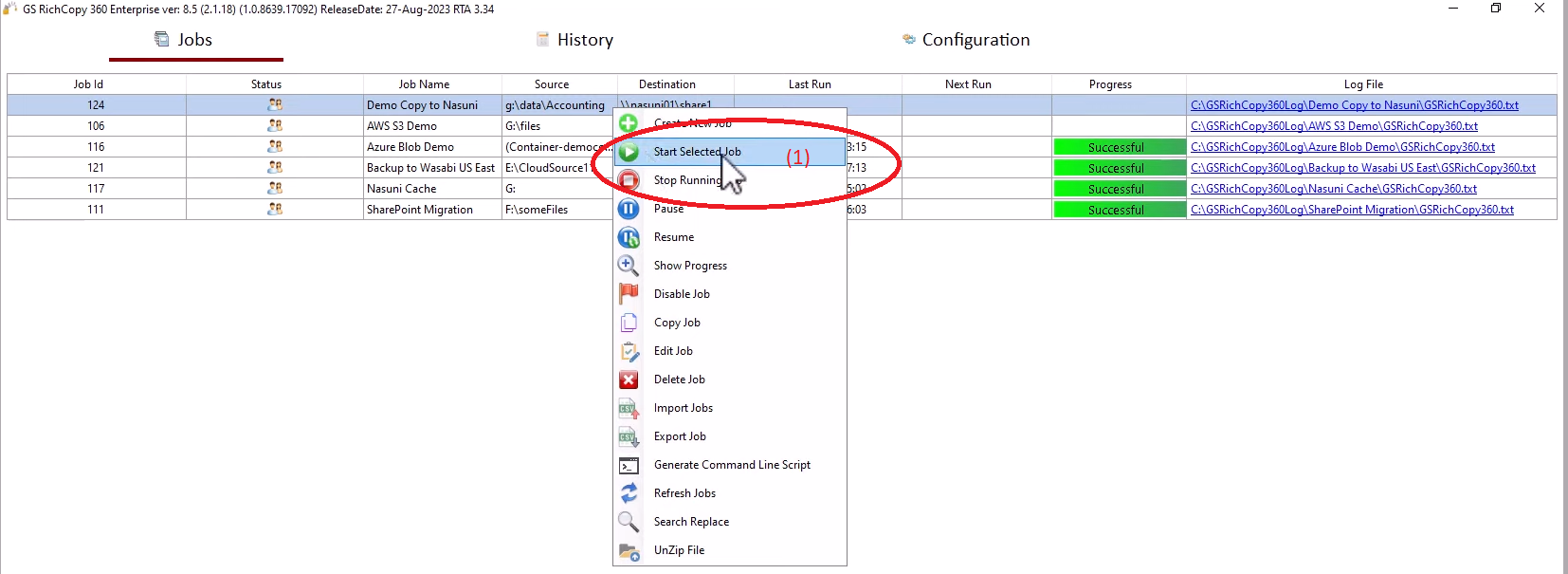Click the red Delete Job icon
Image resolution: width=1568 pixels, height=574 pixels.
[629, 380]
